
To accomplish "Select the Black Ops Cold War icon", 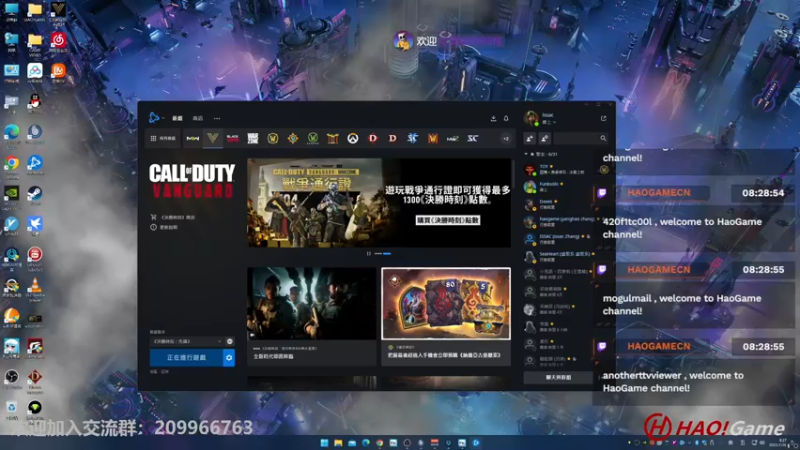I will (233, 138).
